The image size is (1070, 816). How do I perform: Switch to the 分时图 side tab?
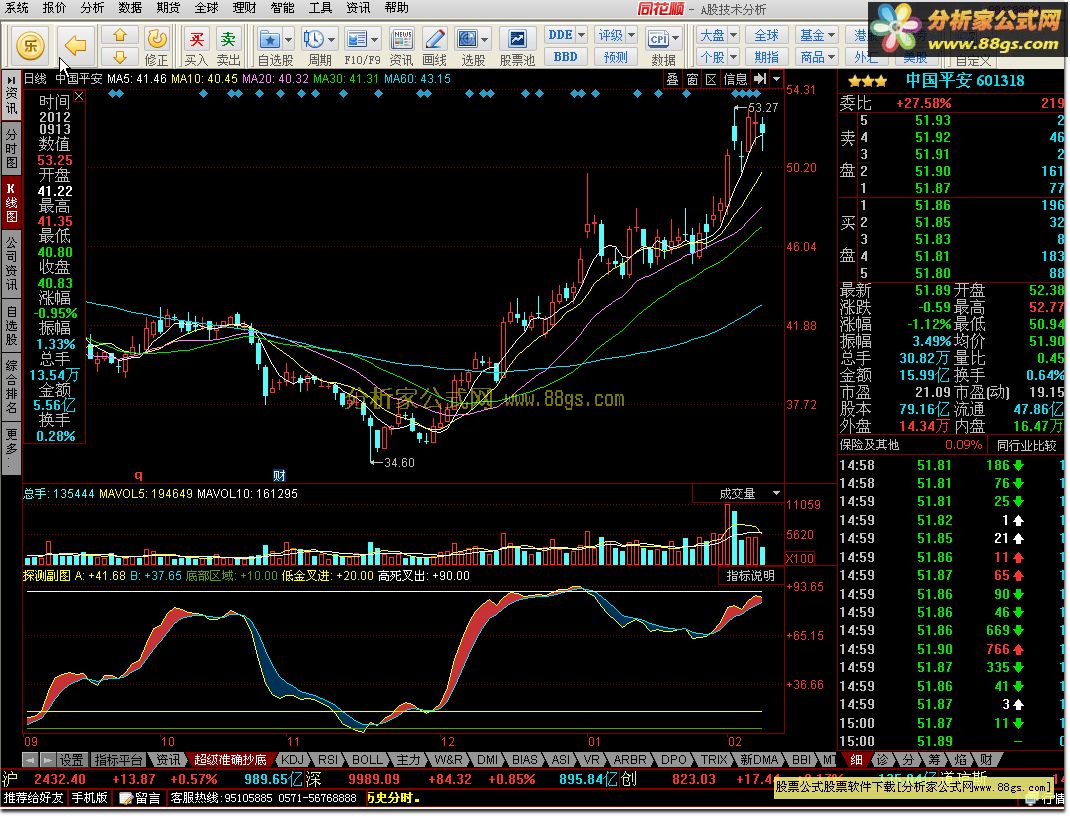tap(12, 149)
